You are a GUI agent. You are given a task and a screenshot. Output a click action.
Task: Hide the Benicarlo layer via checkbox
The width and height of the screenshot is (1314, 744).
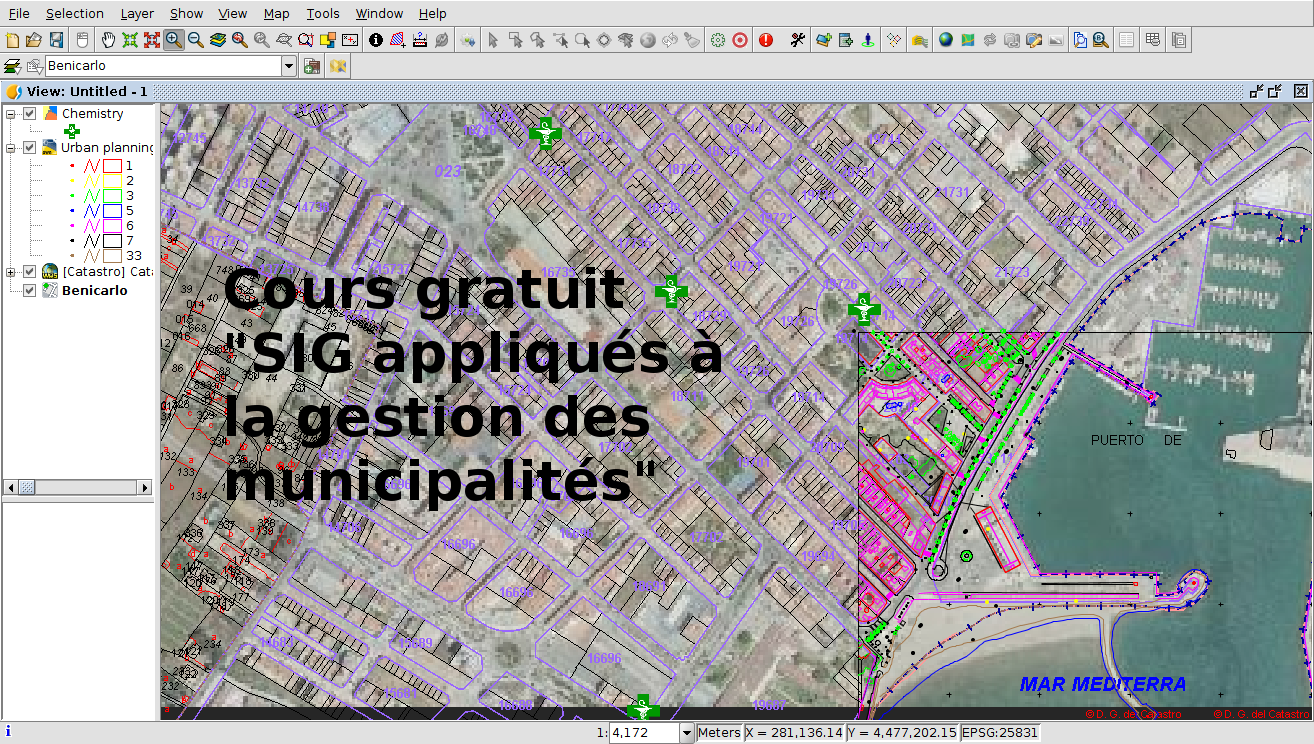coord(30,291)
